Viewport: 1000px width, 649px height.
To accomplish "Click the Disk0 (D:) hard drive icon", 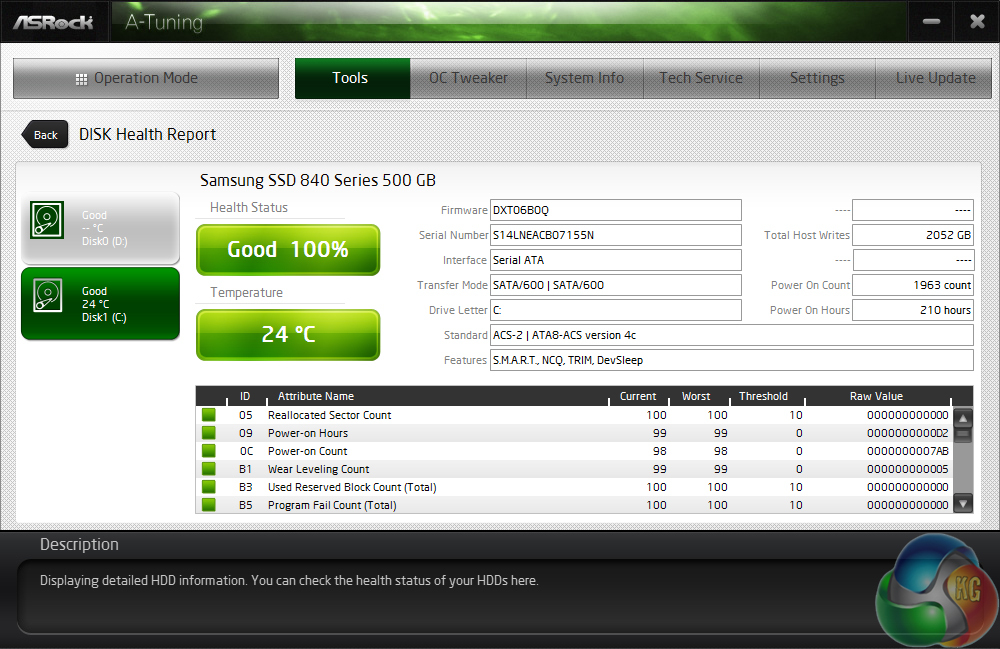I will click(x=47, y=220).
